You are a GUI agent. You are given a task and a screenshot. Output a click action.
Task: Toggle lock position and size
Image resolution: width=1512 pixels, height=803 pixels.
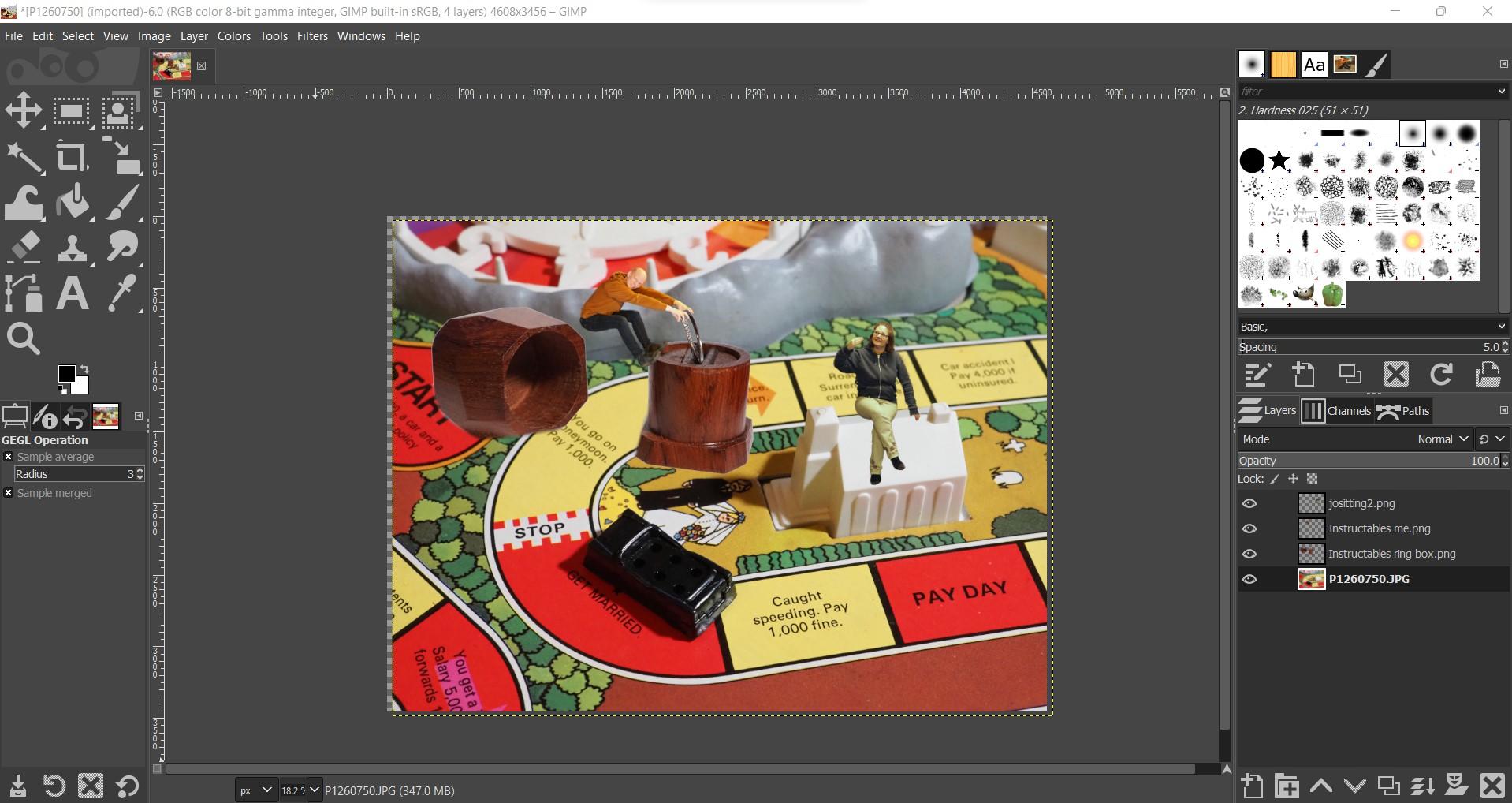coord(1293,479)
